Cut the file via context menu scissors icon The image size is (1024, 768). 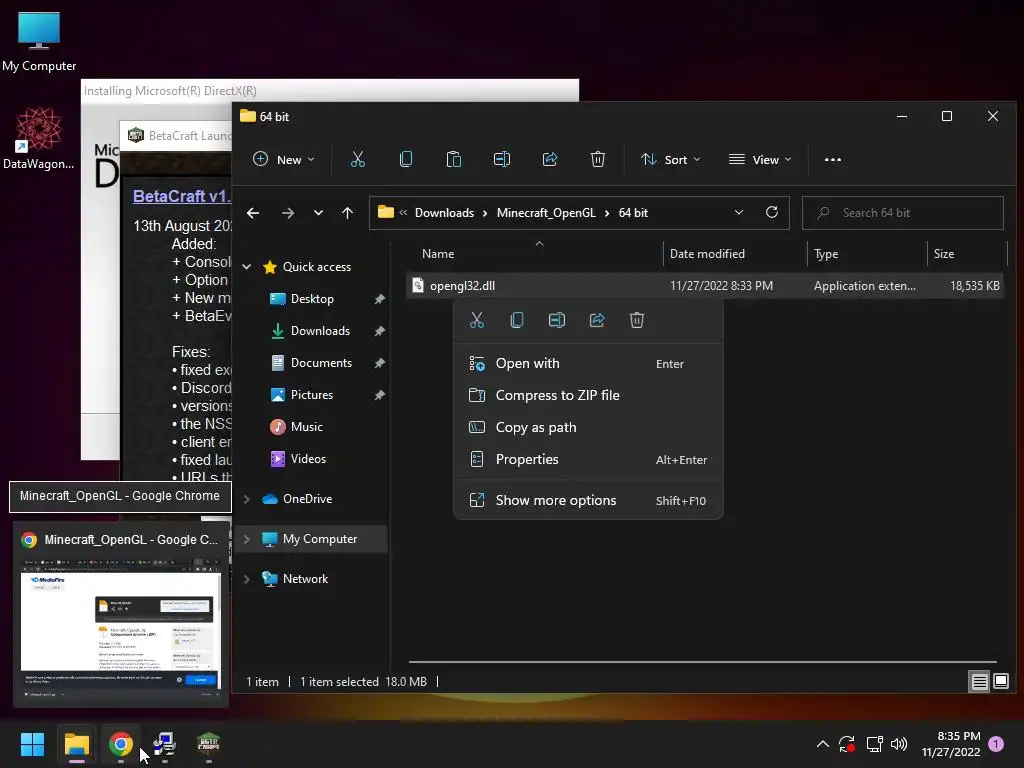pyautogui.click(x=477, y=320)
